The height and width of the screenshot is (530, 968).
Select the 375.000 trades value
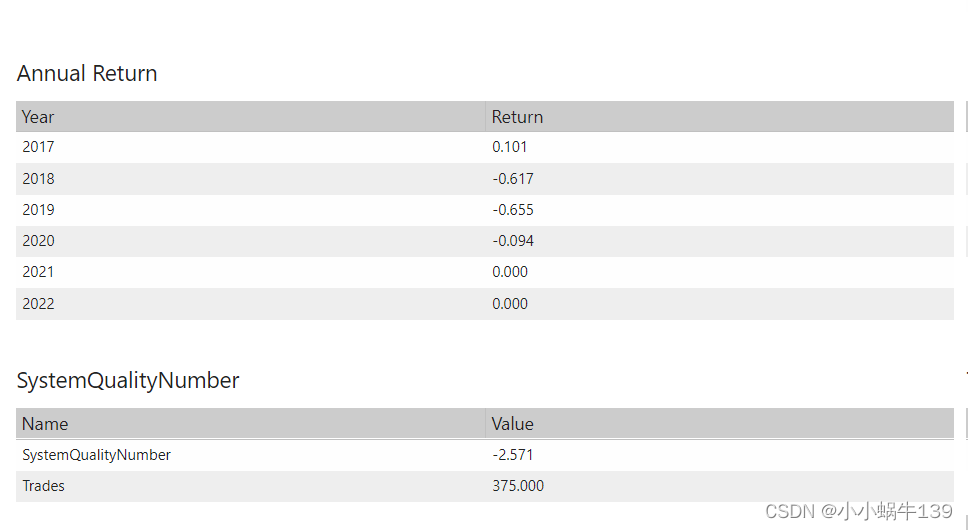(517, 486)
